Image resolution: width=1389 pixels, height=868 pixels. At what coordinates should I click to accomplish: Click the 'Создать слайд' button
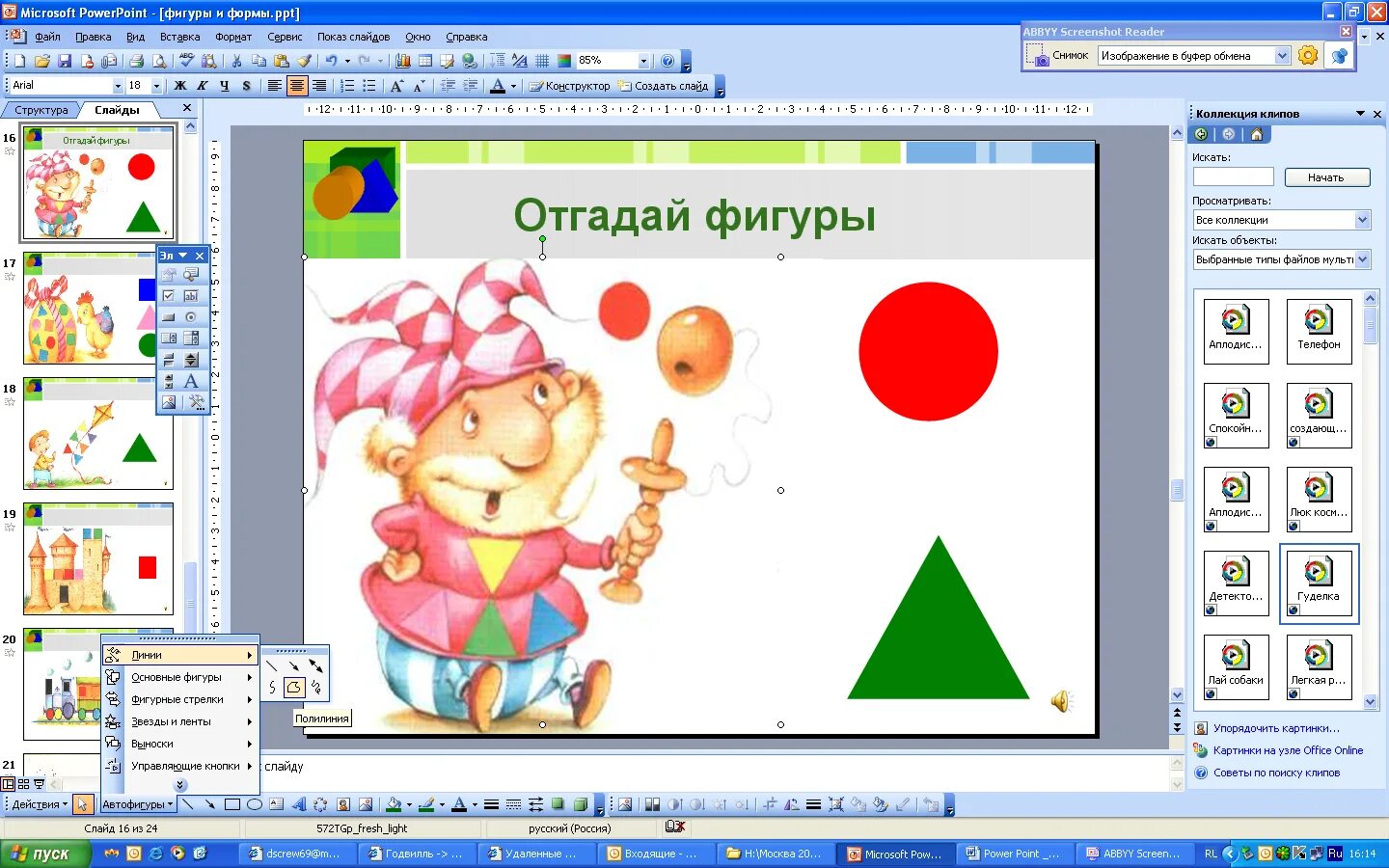[x=663, y=86]
